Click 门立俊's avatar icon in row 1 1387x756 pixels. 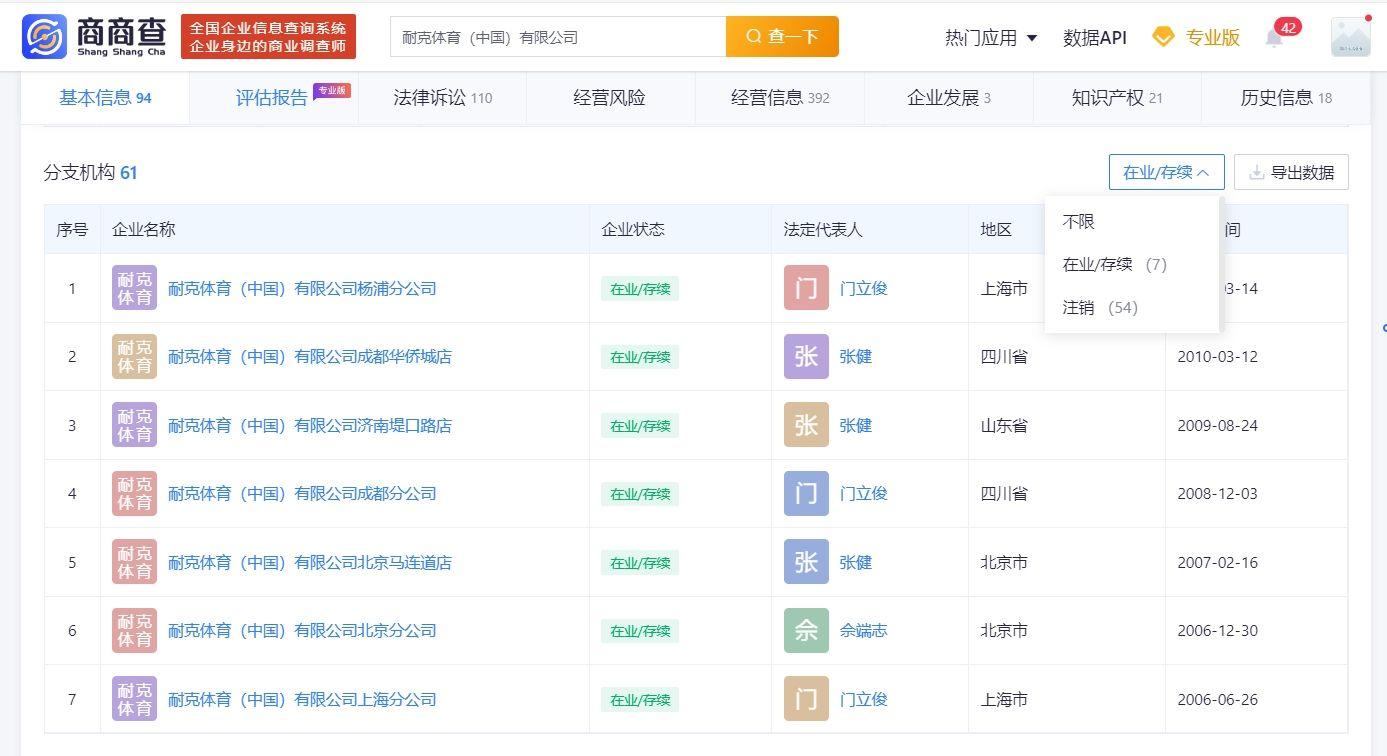click(805, 287)
